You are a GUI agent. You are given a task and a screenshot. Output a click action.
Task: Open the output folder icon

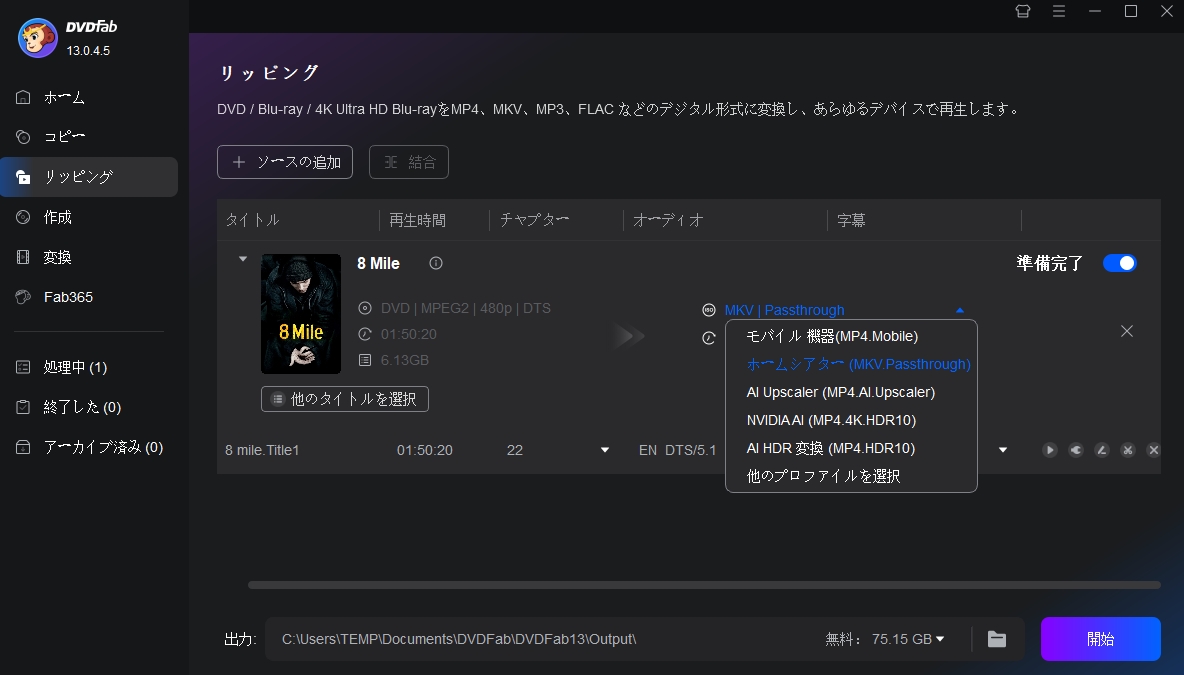[x=997, y=639]
